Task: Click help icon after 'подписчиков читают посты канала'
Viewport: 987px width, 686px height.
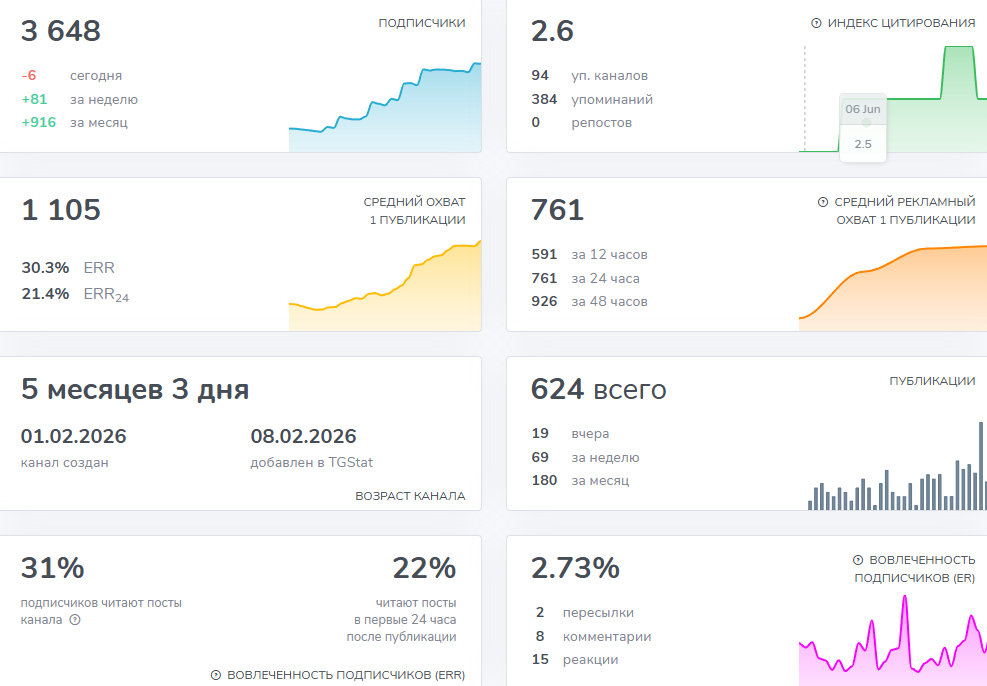Action: [x=75, y=620]
